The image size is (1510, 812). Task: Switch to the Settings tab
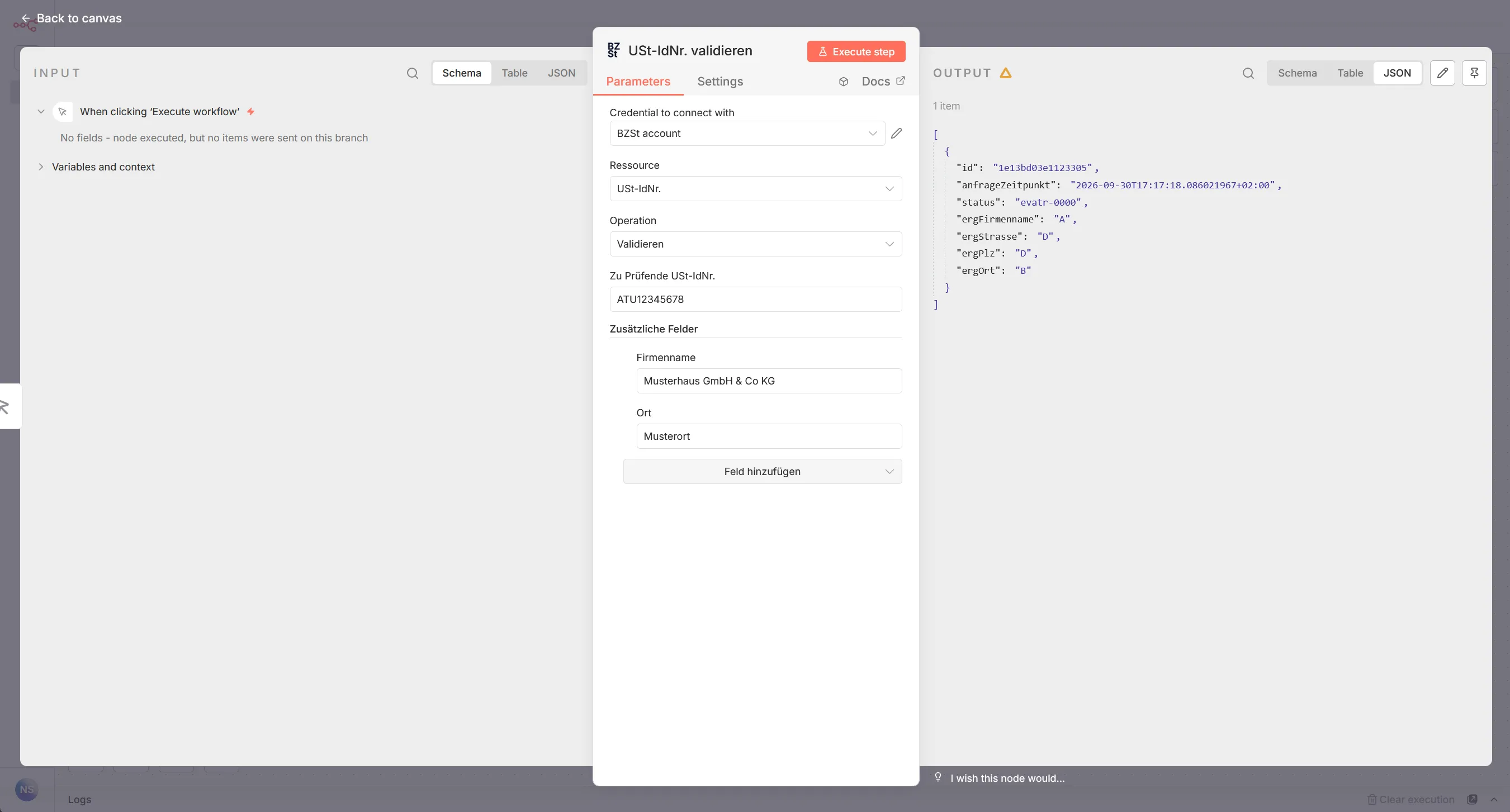pos(720,82)
